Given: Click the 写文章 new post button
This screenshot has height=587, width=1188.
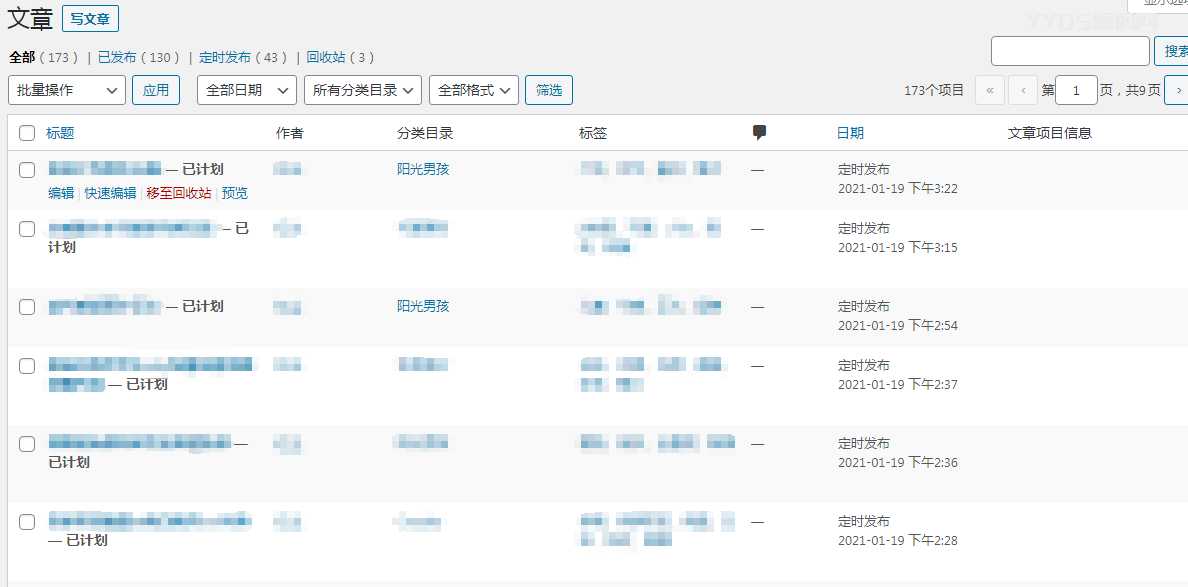Looking at the screenshot, I should tap(91, 18).
